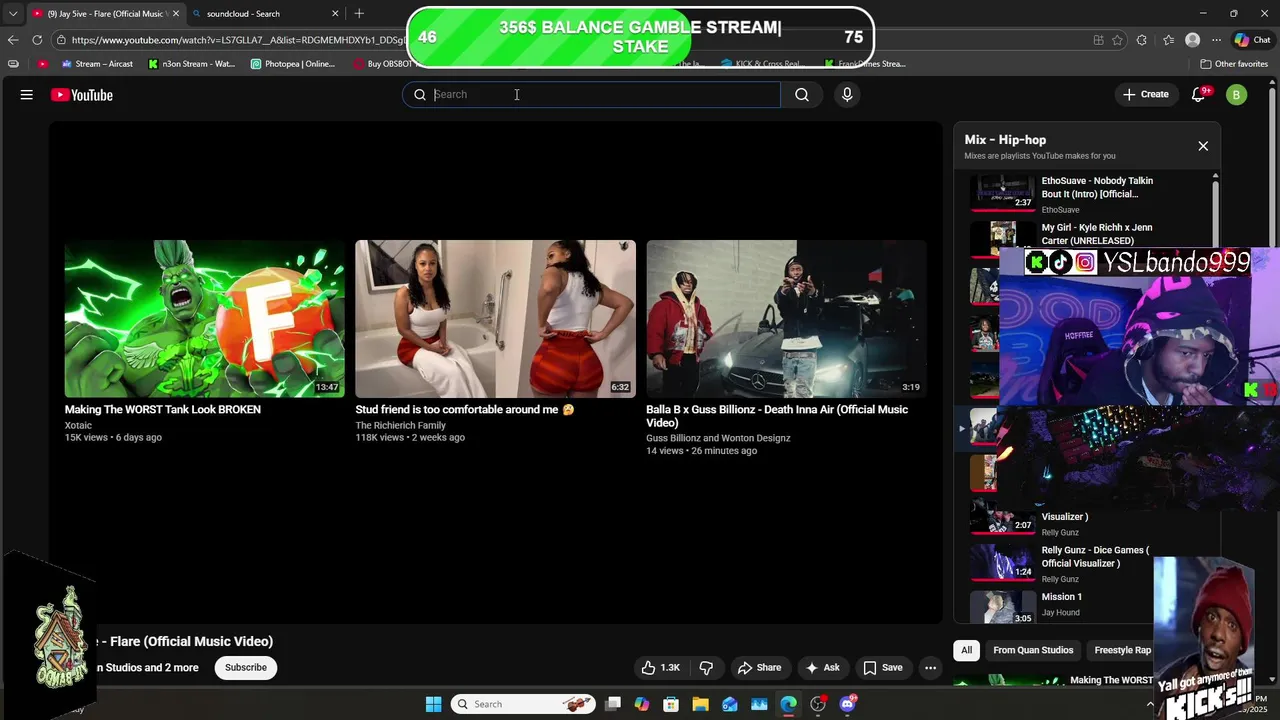The height and width of the screenshot is (720, 1280).
Task: Add this page to favorites star
Action: pos(1117,40)
